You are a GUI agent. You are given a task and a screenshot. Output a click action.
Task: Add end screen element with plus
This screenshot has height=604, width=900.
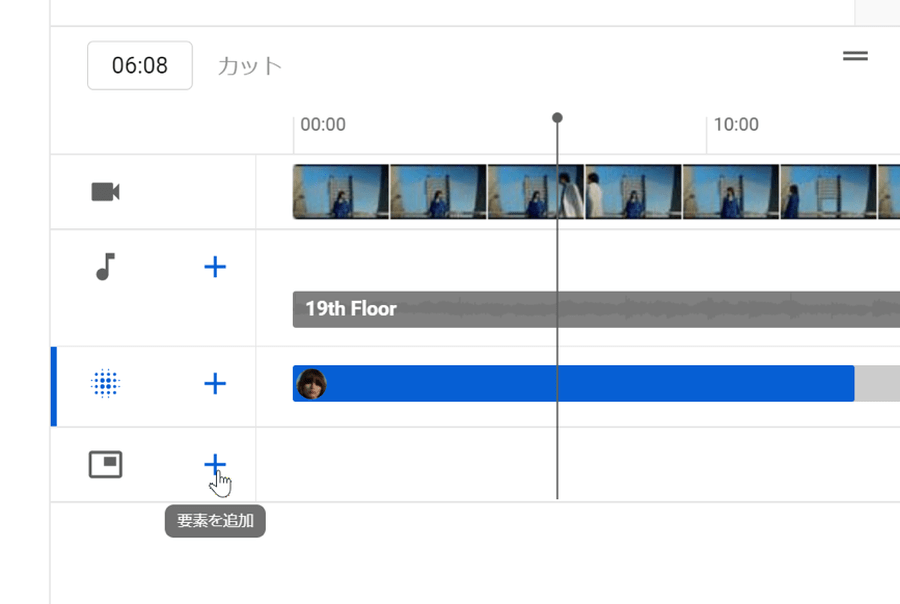pos(215,464)
